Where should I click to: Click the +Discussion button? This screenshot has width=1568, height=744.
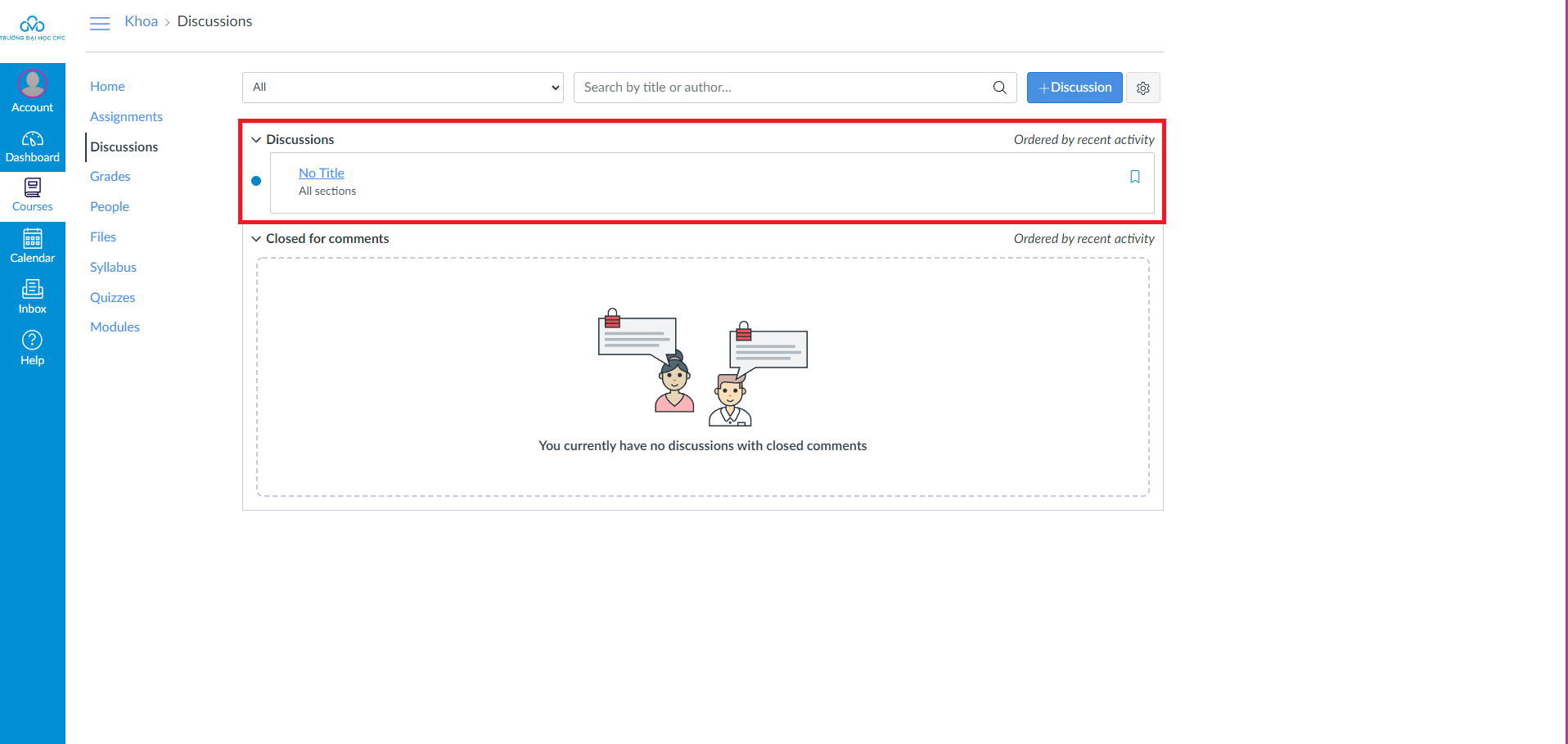1074,88
